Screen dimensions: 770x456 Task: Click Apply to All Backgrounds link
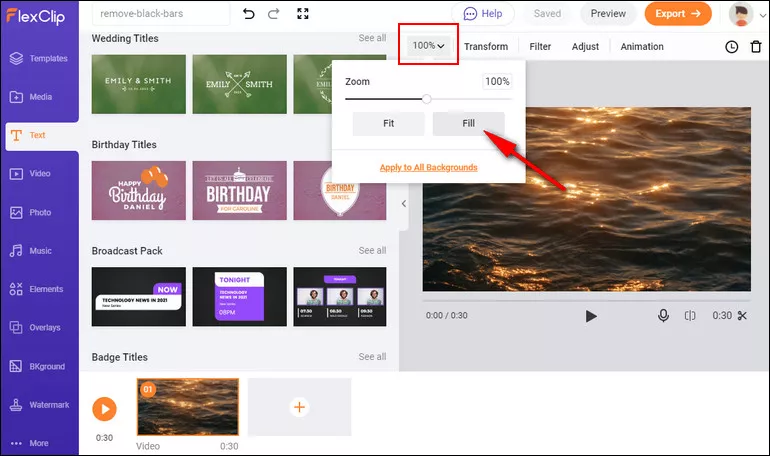pyautogui.click(x=429, y=167)
